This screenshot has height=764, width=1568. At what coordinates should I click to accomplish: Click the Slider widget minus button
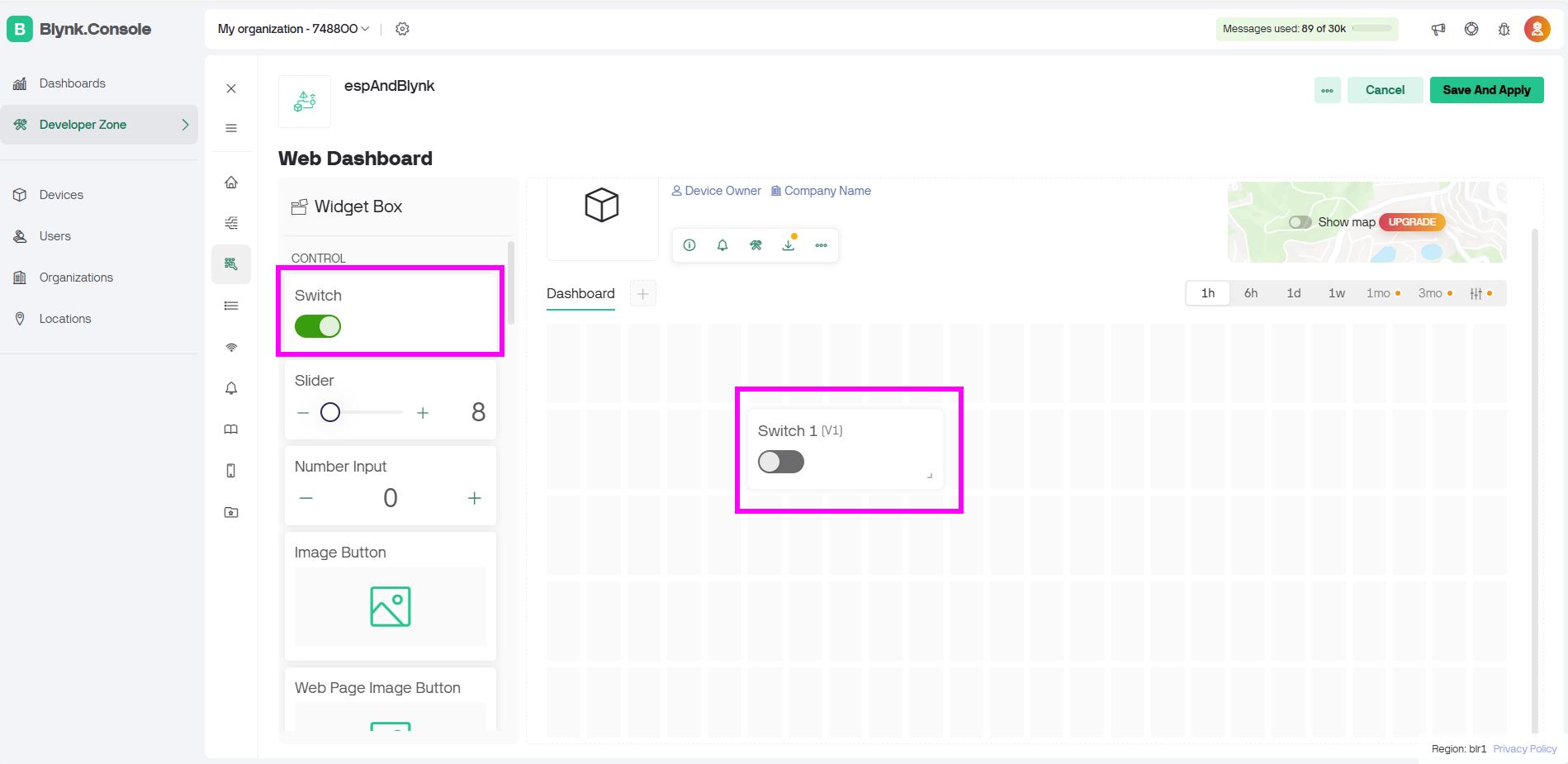(303, 412)
